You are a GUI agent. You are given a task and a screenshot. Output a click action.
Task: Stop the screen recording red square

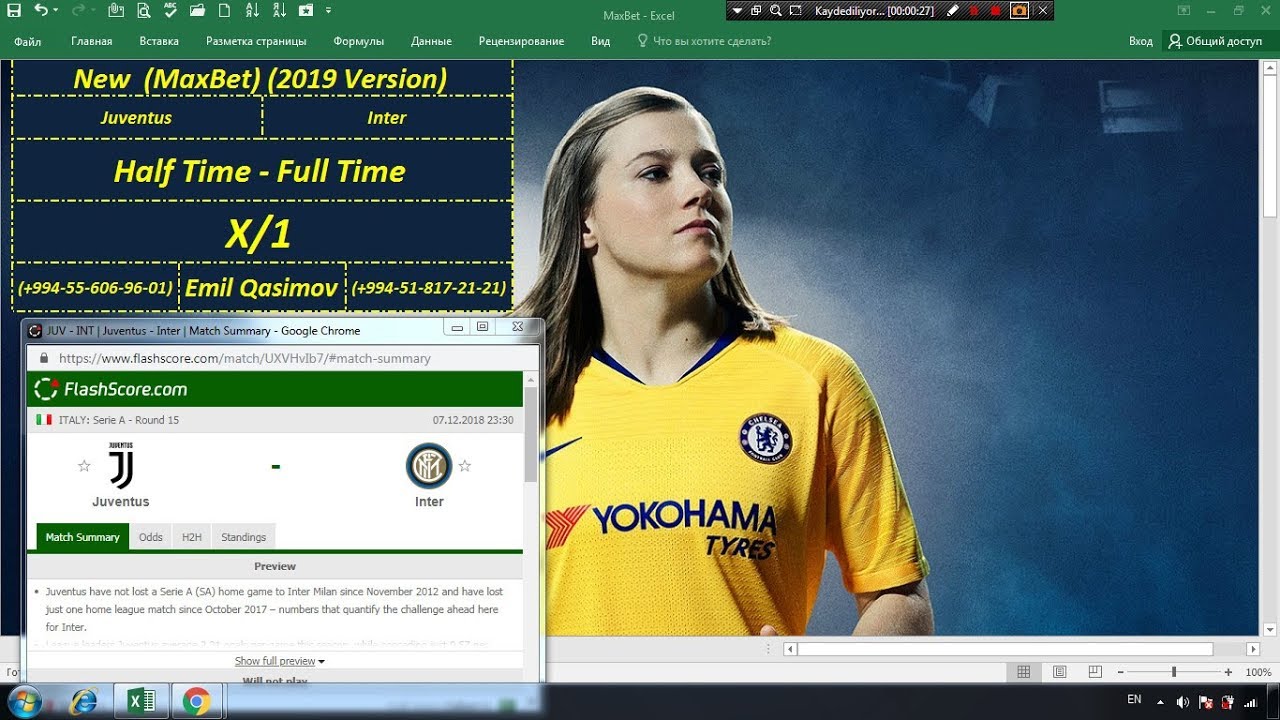[x=996, y=11]
